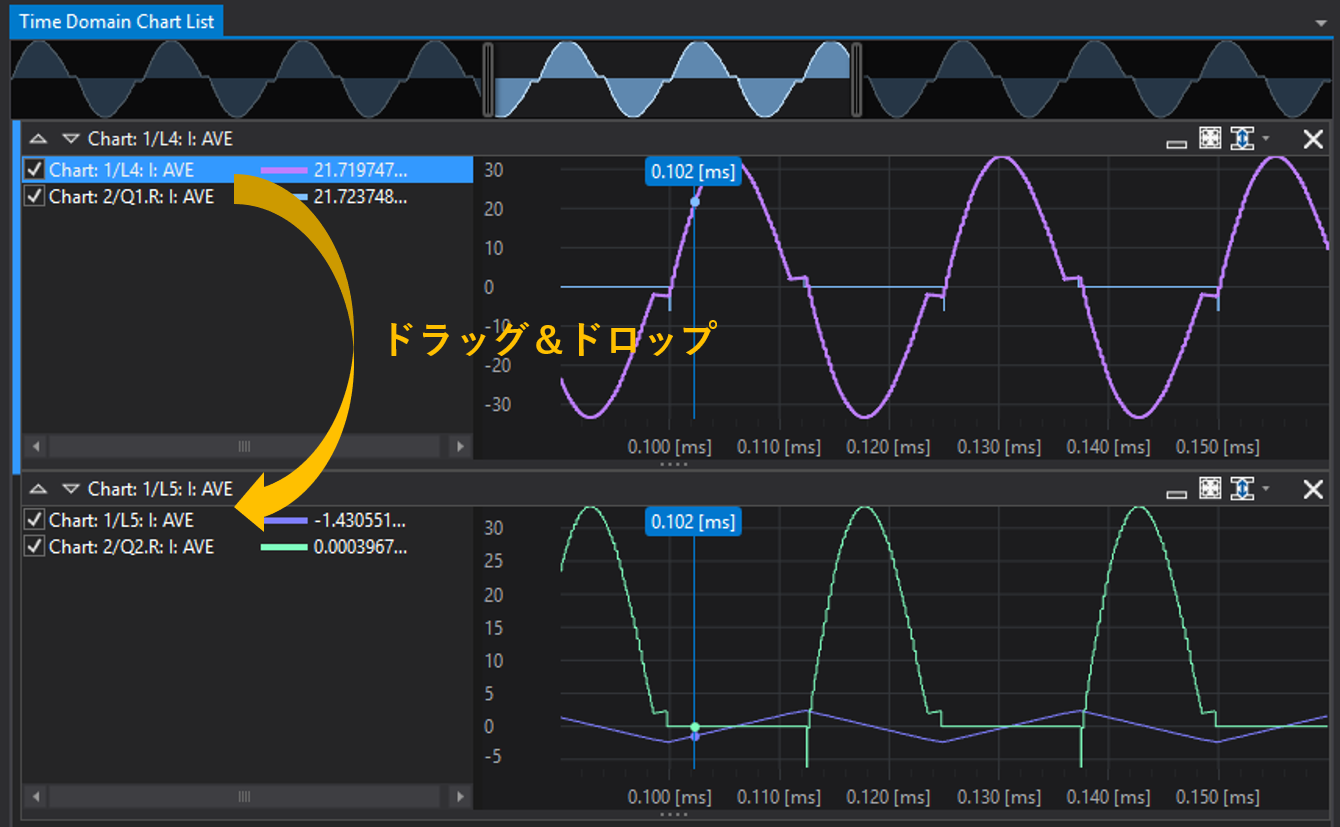Click the fit-to-window icon on the L4 chart
This screenshot has width=1340, height=827.
tap(1210, 139)
